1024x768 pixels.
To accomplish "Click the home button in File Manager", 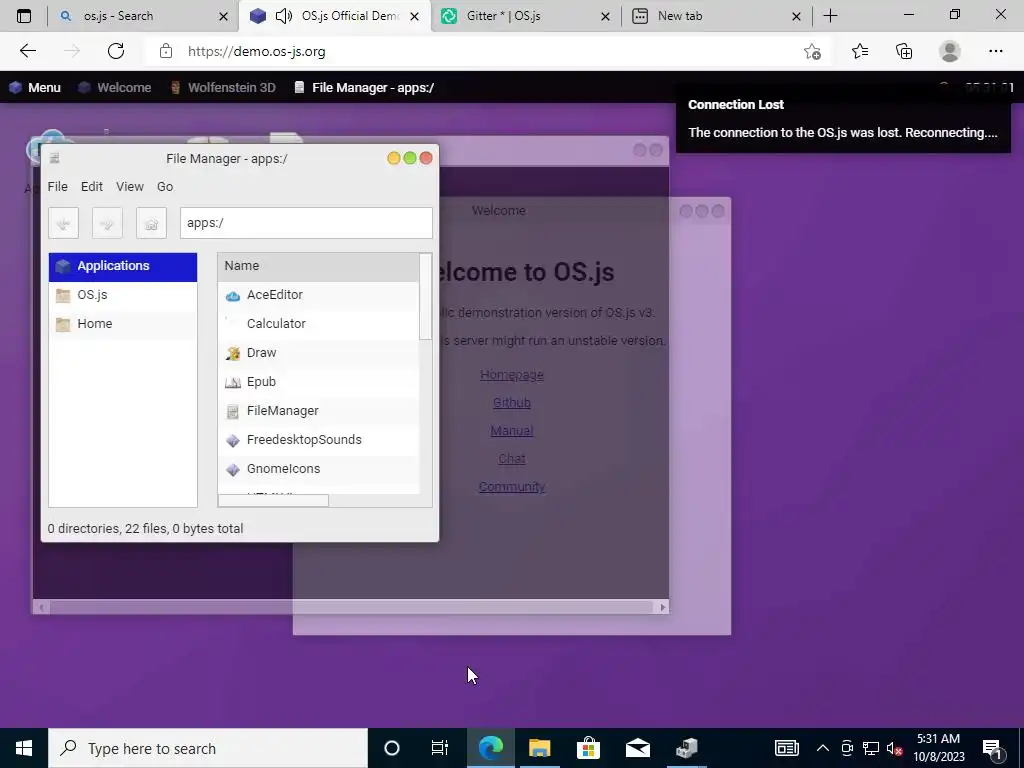I will pyautogui.click(x=152, y=223).
